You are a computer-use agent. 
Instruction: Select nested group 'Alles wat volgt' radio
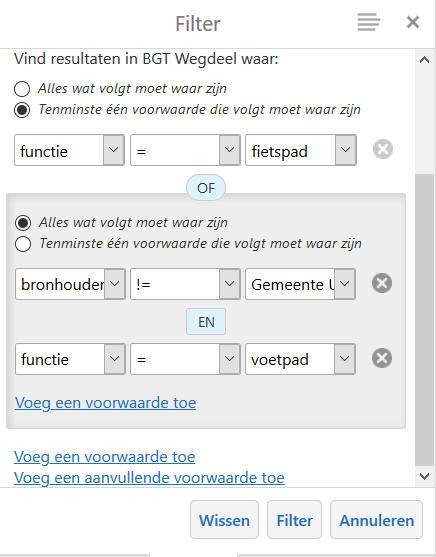(23, 223)
